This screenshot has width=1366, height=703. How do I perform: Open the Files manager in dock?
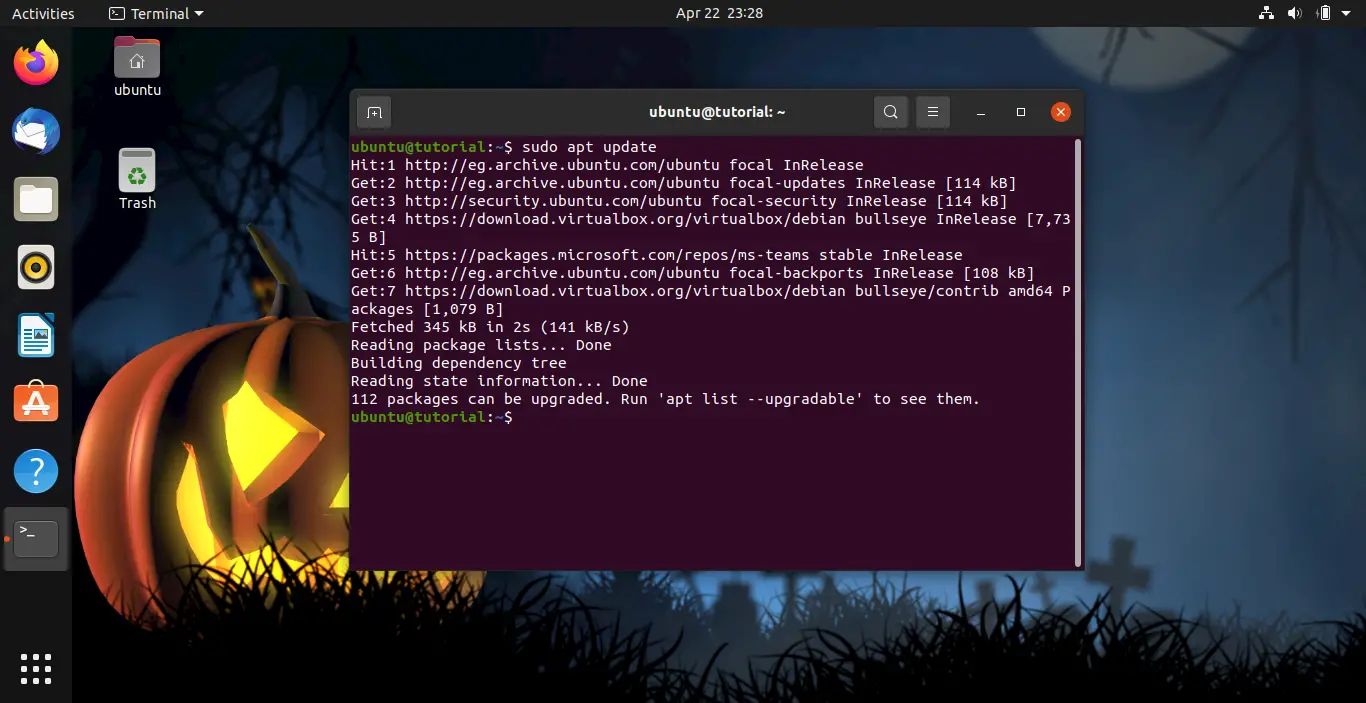(36, 199)
